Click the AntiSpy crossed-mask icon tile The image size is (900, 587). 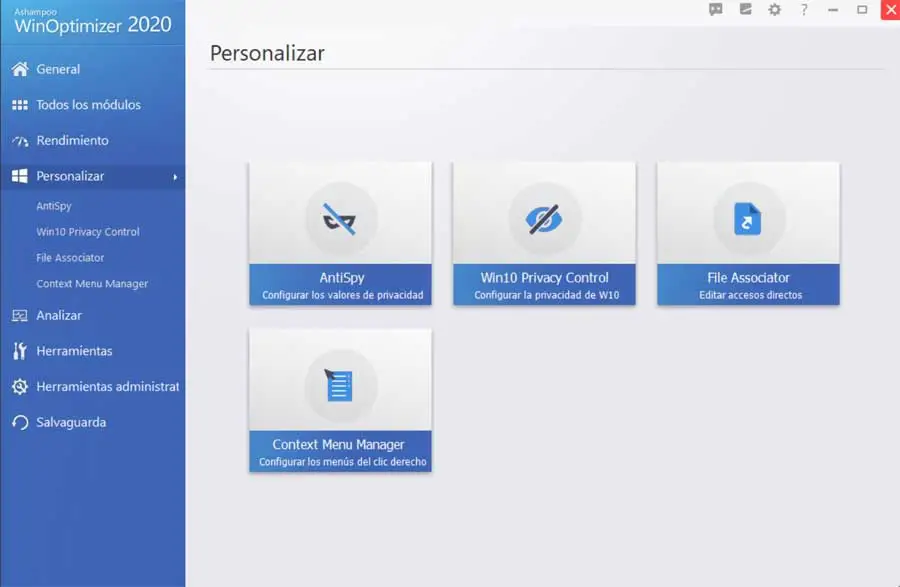[x=340, y=219]
